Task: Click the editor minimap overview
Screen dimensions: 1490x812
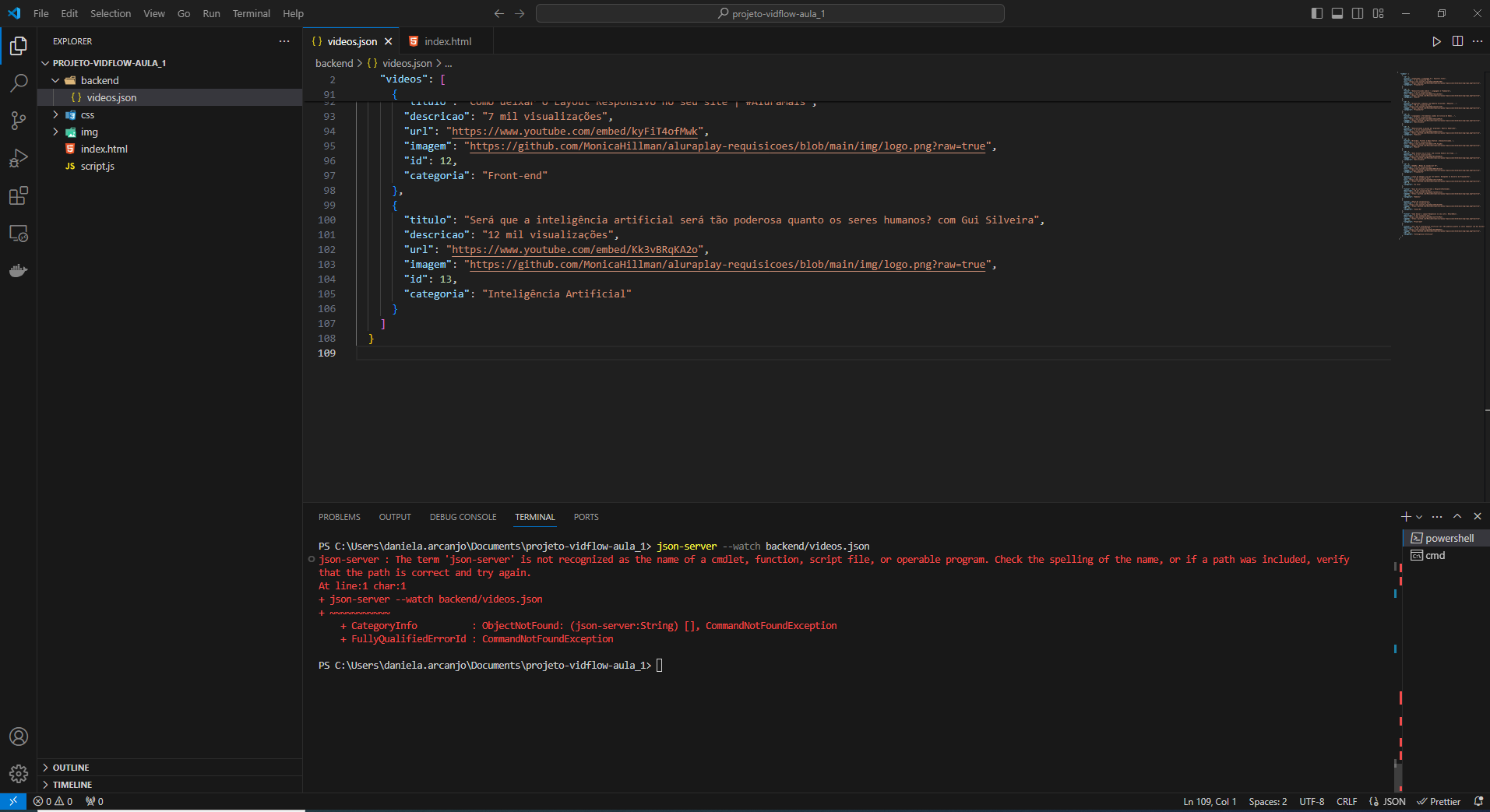Action: pyautogui.click(x=1441, y=154)
